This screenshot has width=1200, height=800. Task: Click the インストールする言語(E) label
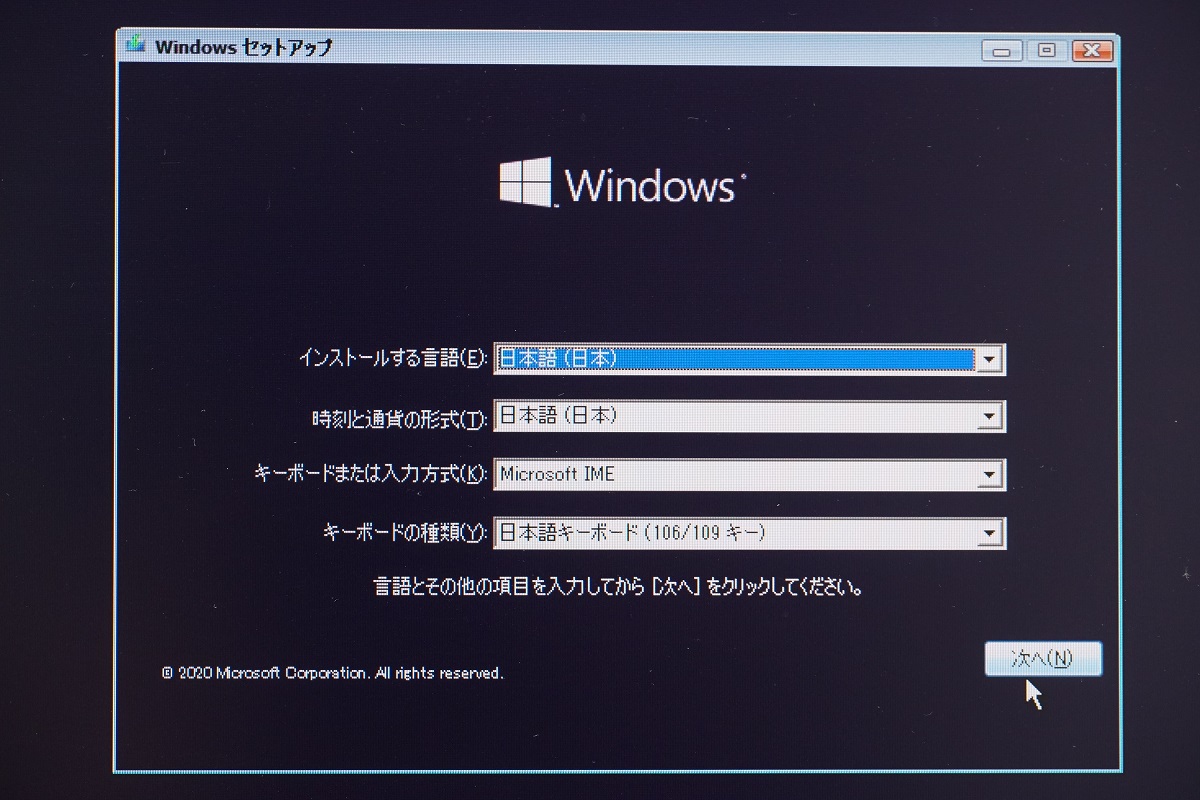393,358
